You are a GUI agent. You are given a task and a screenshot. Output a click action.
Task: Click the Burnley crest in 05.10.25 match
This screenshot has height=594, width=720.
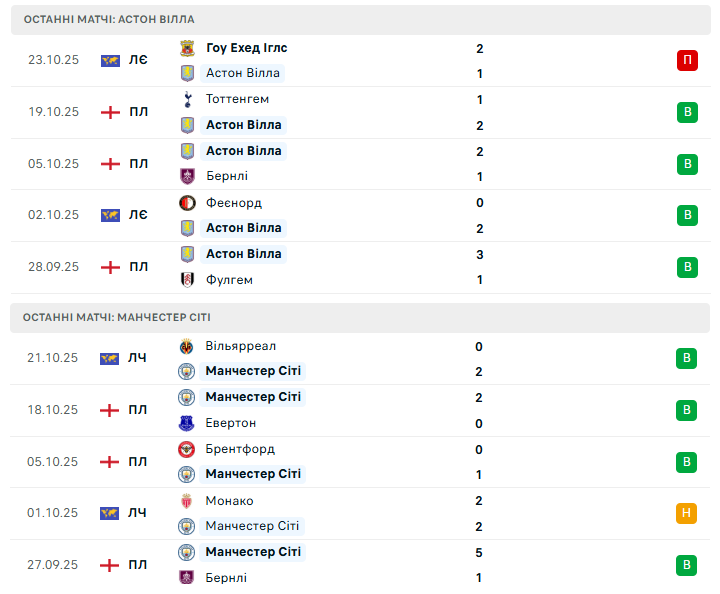[186, 177]
